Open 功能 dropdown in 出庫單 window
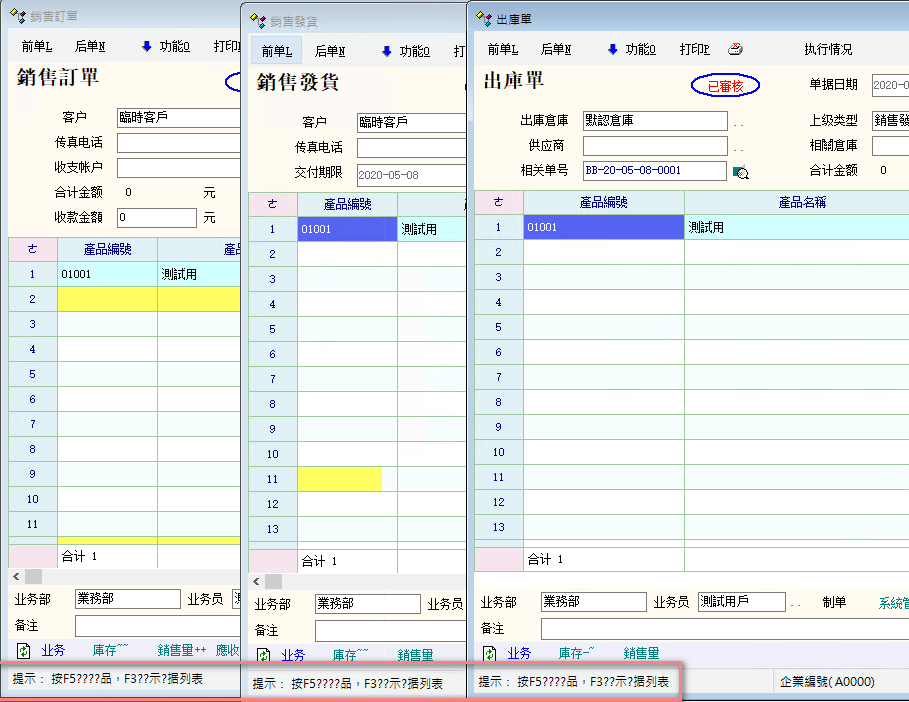Viewport: 909px width, 702px height. [630, 50]
